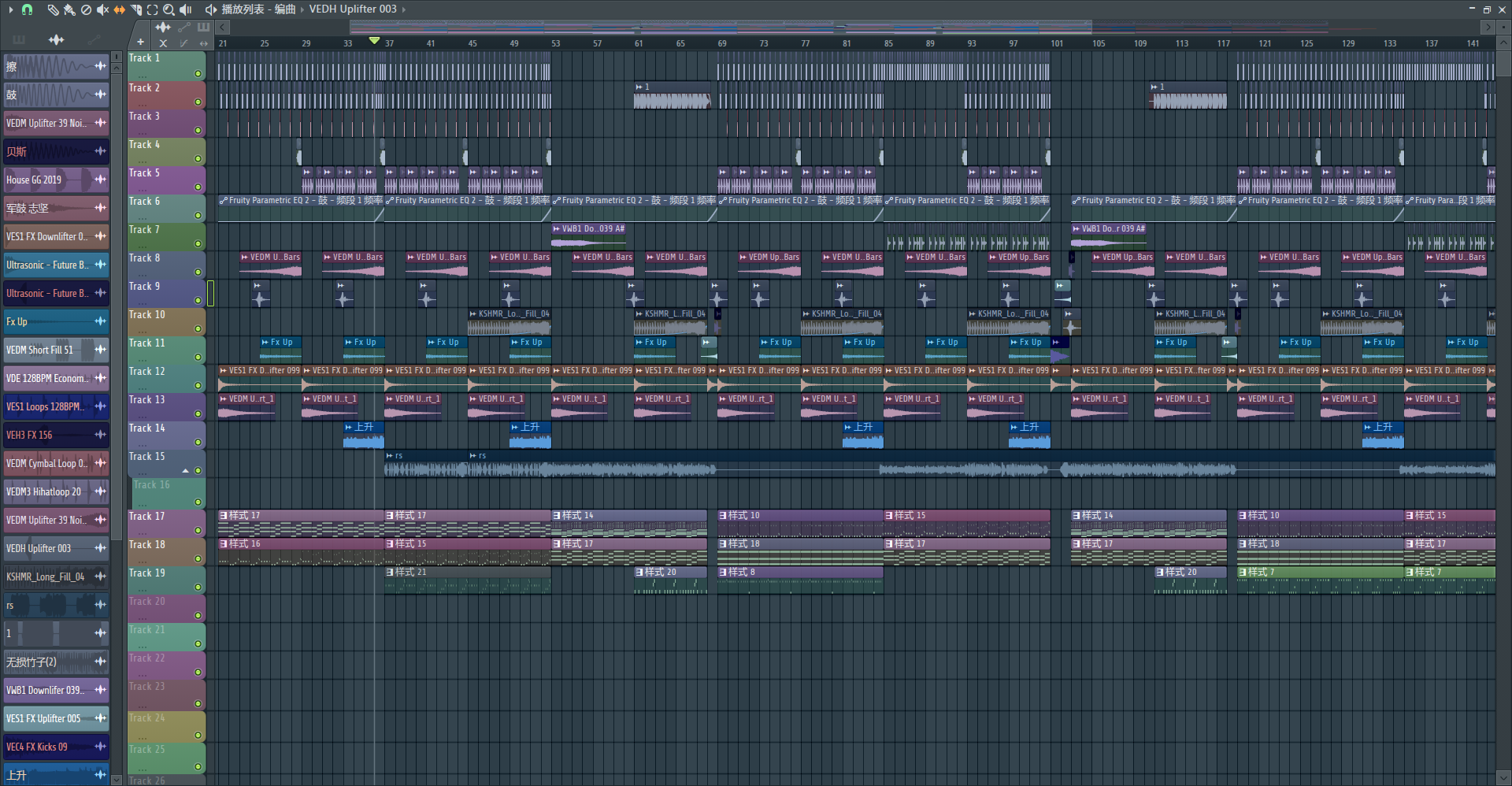Show automation clips in the picker filter
The width and height of the screenshot is (1512, 786).
94,39
